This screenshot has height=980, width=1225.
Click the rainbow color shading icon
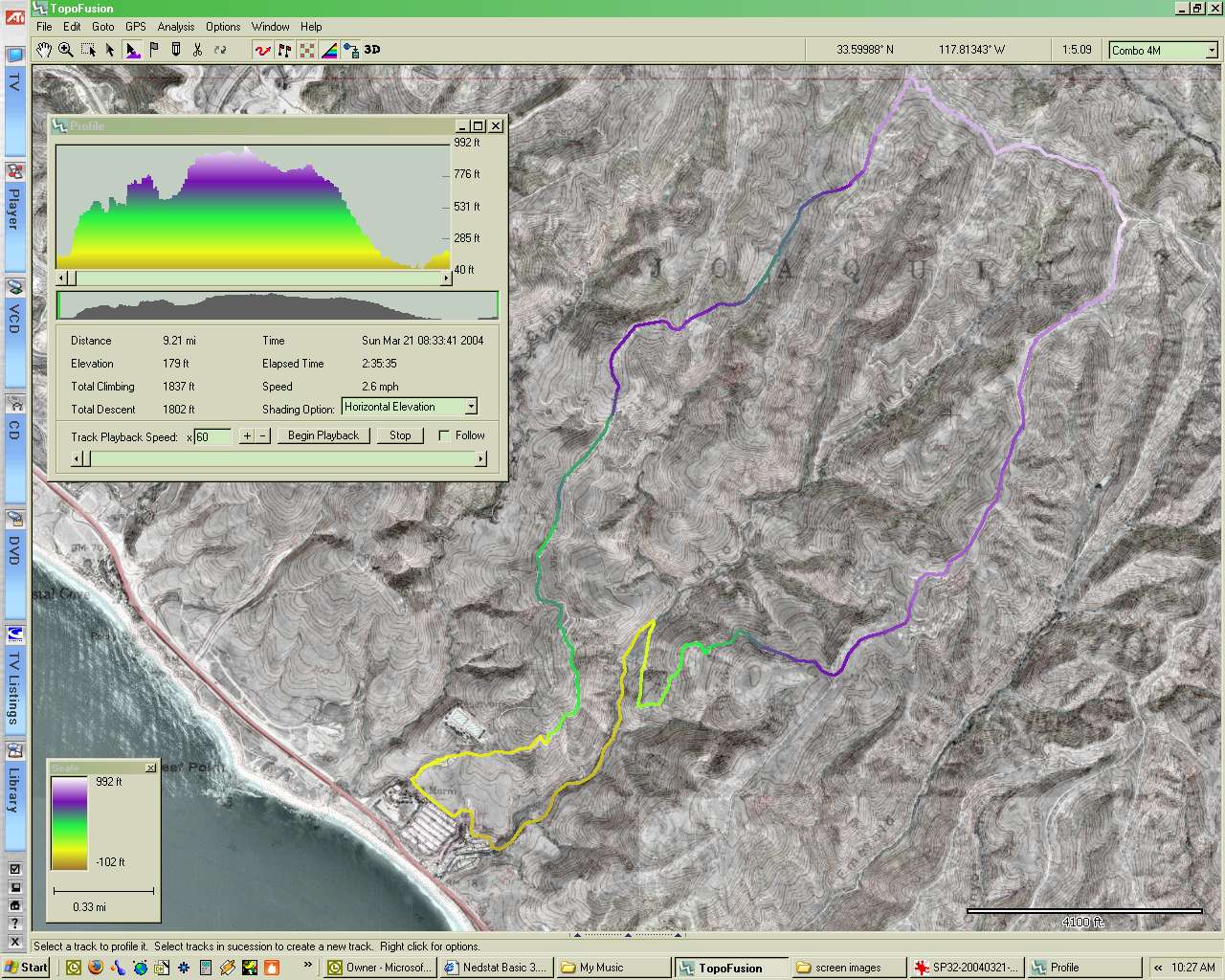tap(328, 50)
